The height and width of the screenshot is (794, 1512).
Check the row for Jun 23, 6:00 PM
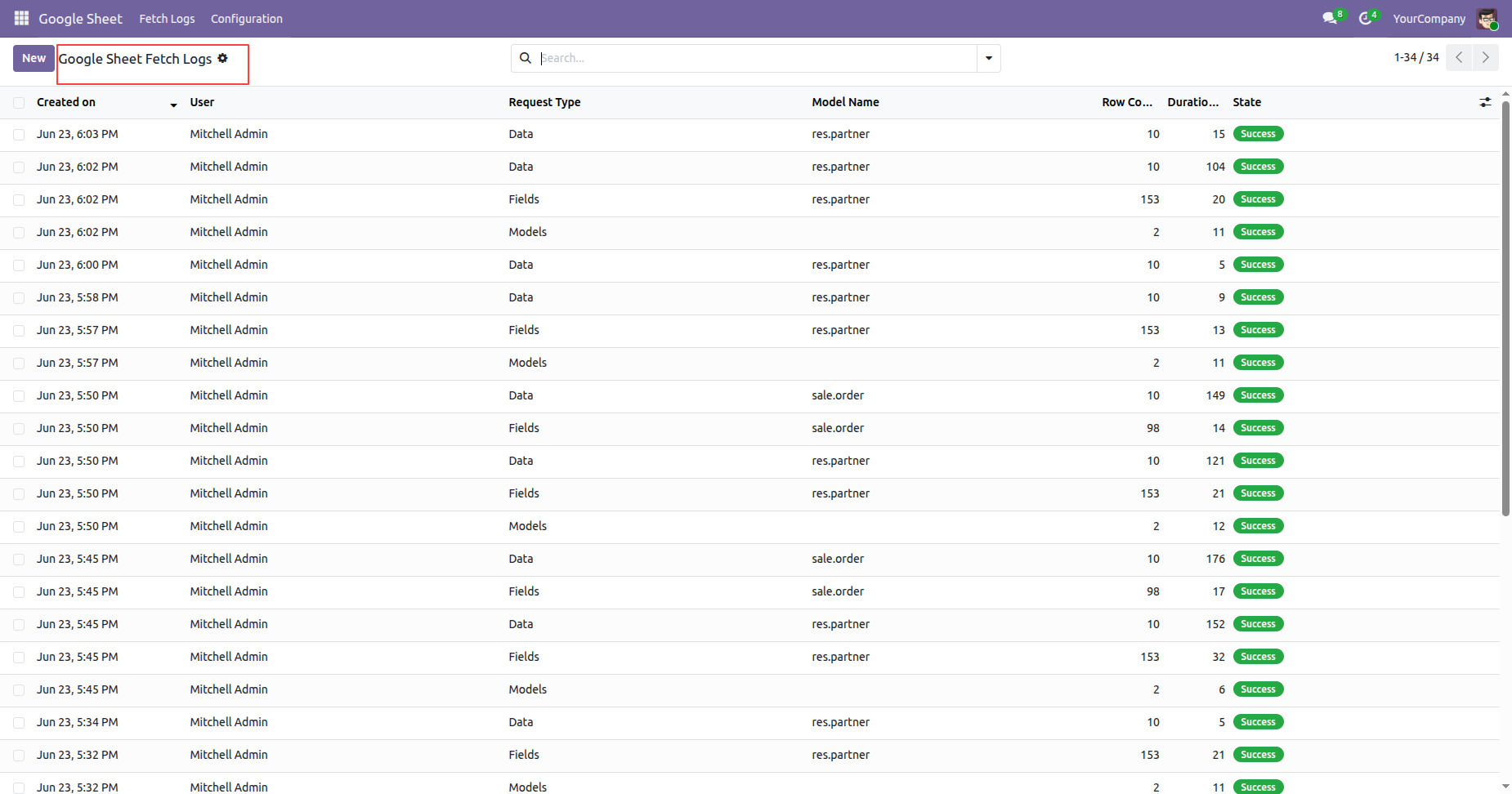[x=19, y=265]
